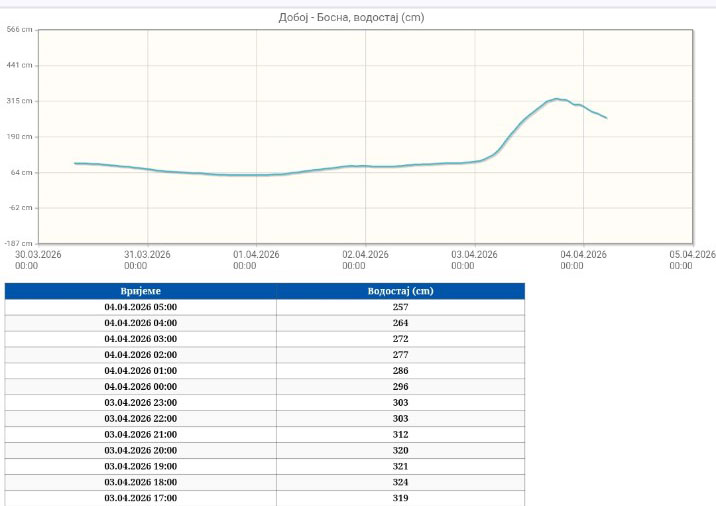Image resolution: width=716 pixels, height=506 pixels.
Task: Click the 03.04.2026 23:00 time cell
Action: pos(140,402)
